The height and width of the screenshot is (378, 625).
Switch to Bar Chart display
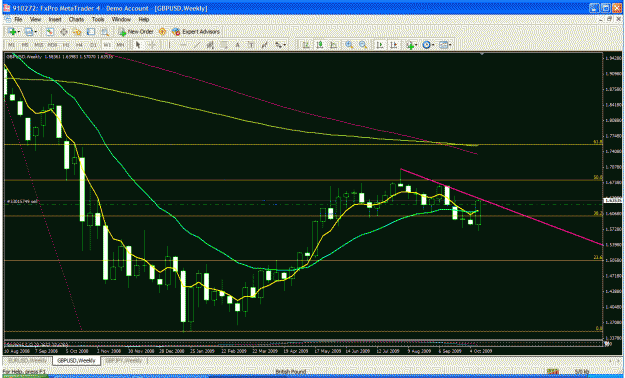[x=306, y=45]
